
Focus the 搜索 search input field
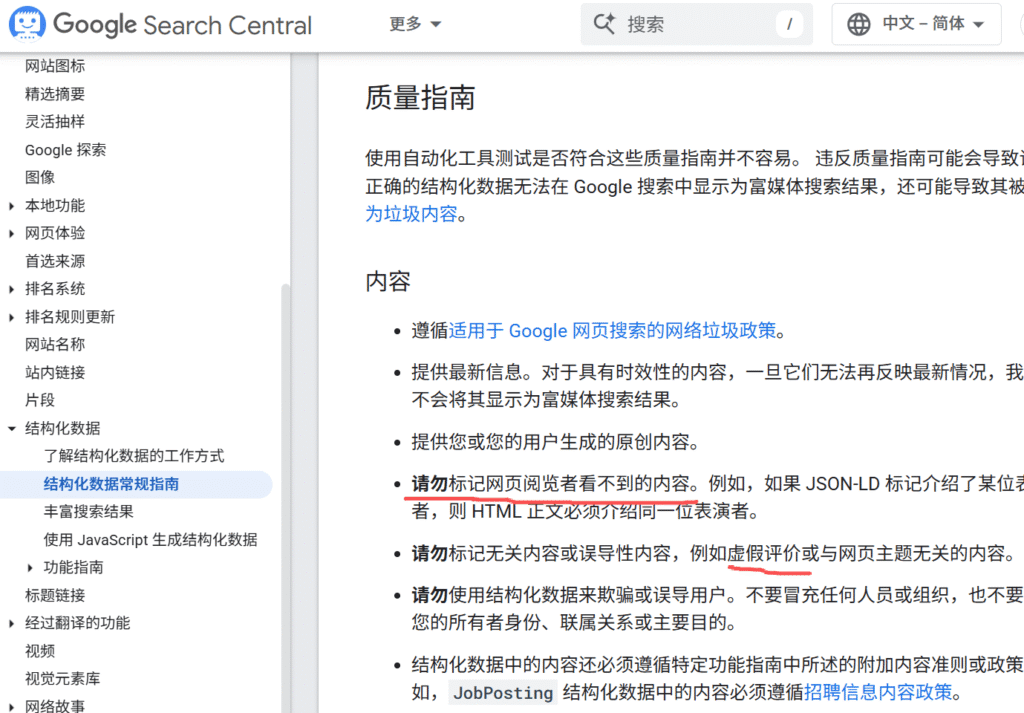click(x=696, y=24)
